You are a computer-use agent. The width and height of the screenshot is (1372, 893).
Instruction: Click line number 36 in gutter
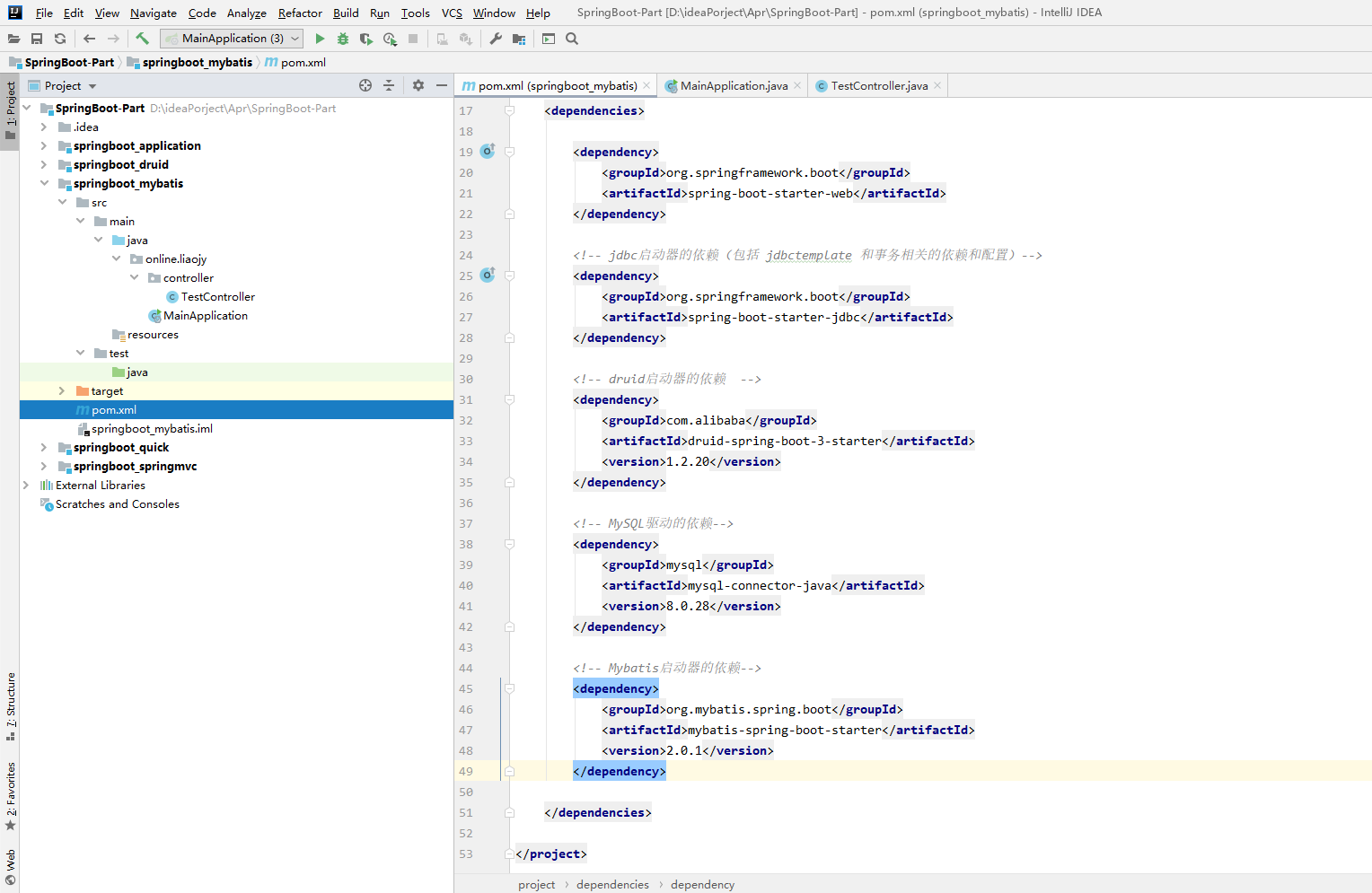(x=466, y=503)
